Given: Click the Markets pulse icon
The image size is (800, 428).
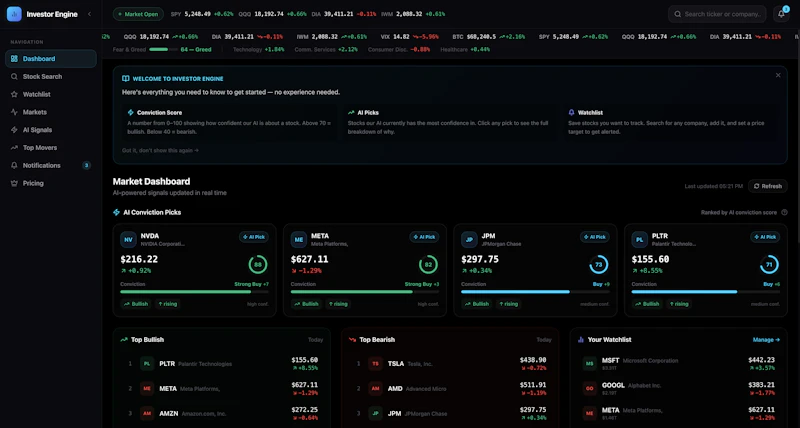Looking at the screenshot, I should tap(14, 112).
